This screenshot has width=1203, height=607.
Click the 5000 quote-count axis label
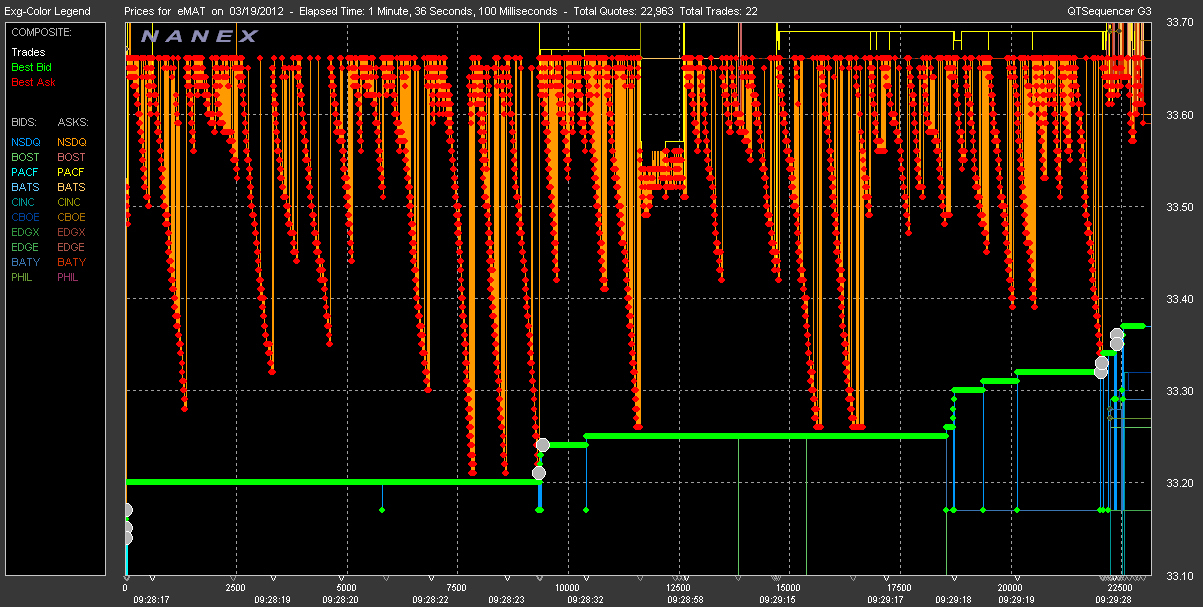(x=346, y=588)
